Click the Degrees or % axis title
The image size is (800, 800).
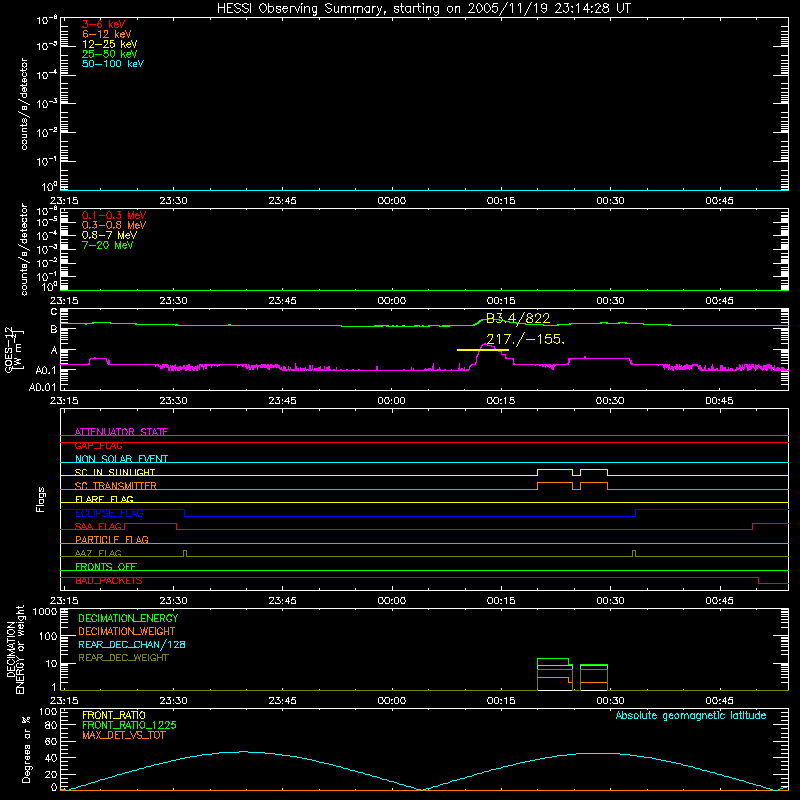click(x=26, y=749)
